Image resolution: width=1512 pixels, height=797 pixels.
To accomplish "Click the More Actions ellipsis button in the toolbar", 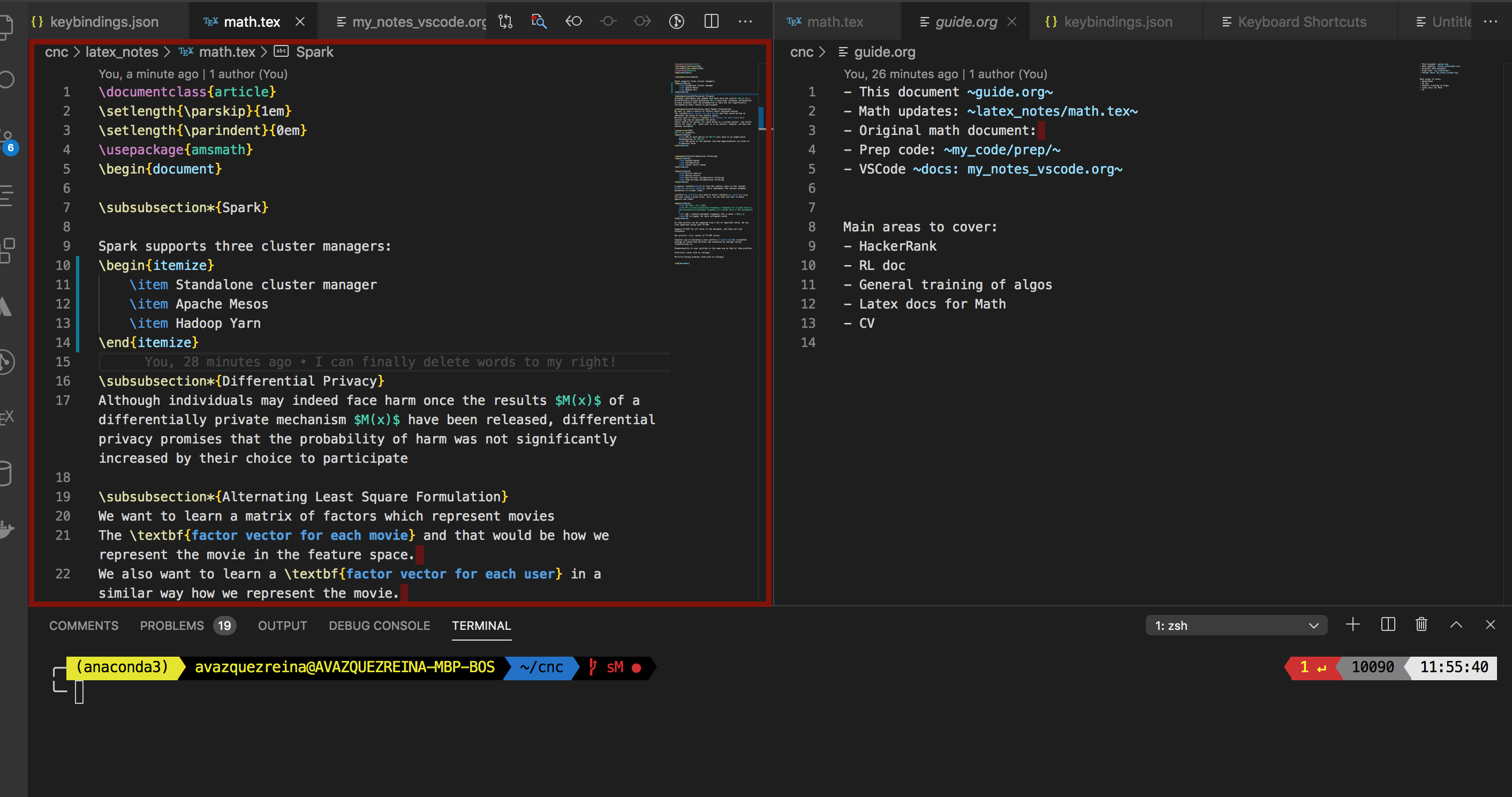I will click(x=745, y=21).
